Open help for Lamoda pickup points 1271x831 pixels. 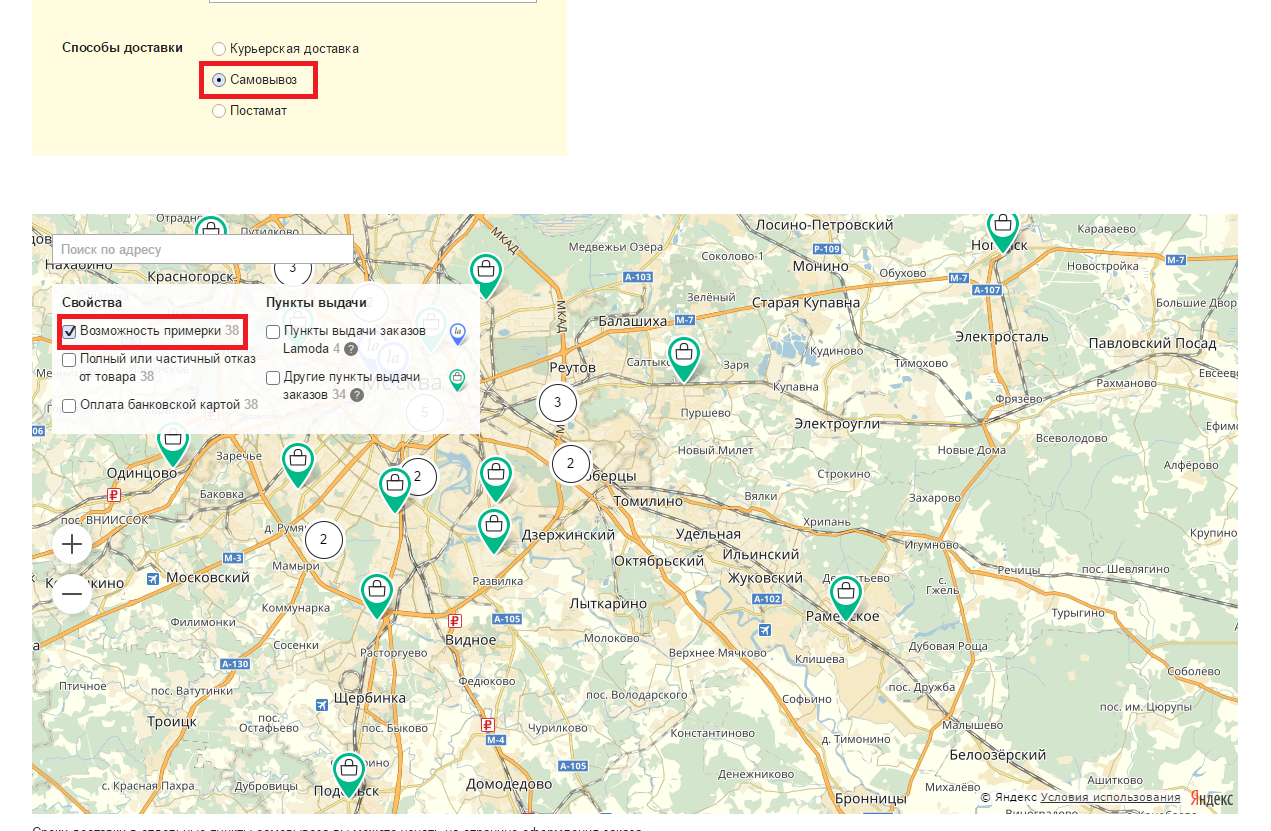[351, 349]
